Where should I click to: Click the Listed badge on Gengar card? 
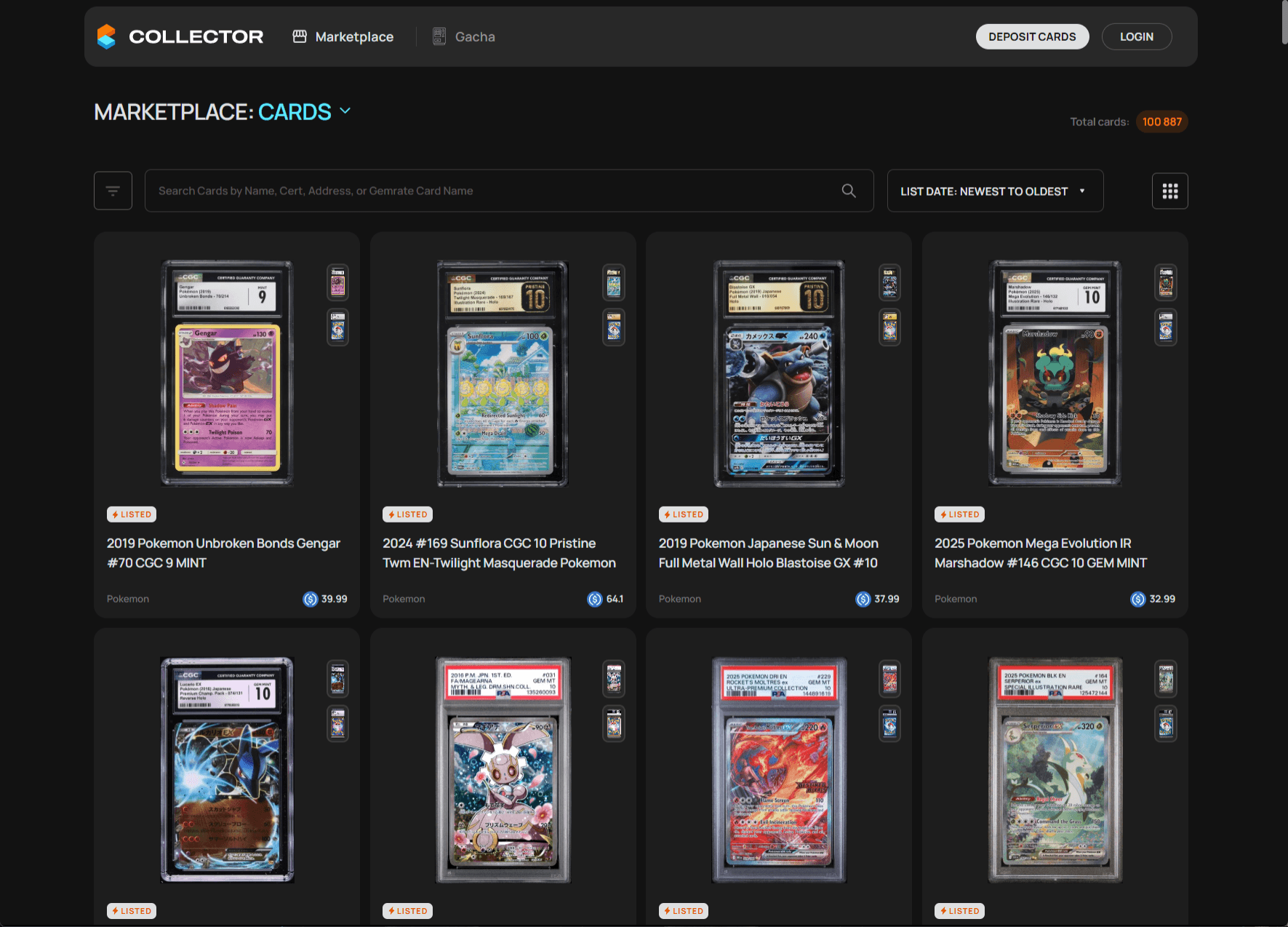132,514
